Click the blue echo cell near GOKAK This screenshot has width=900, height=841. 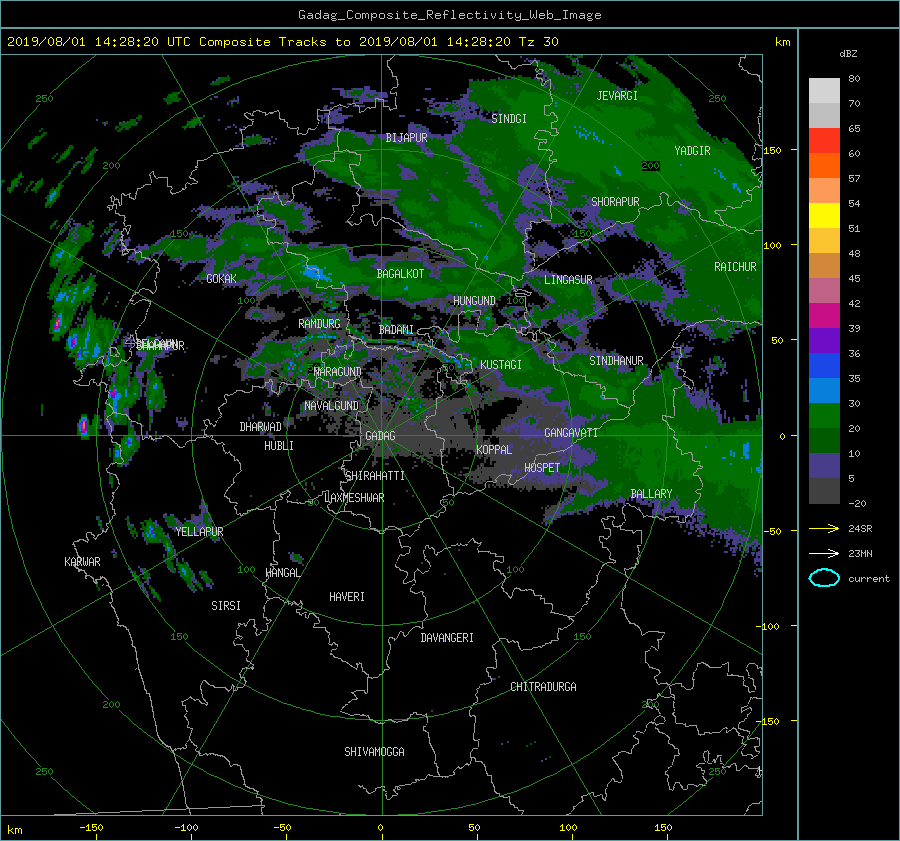click(316, 273)
